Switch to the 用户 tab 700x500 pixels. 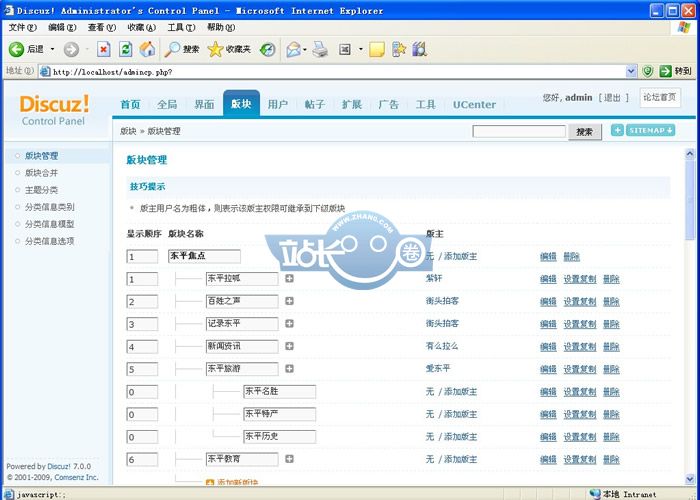[278, 104]
